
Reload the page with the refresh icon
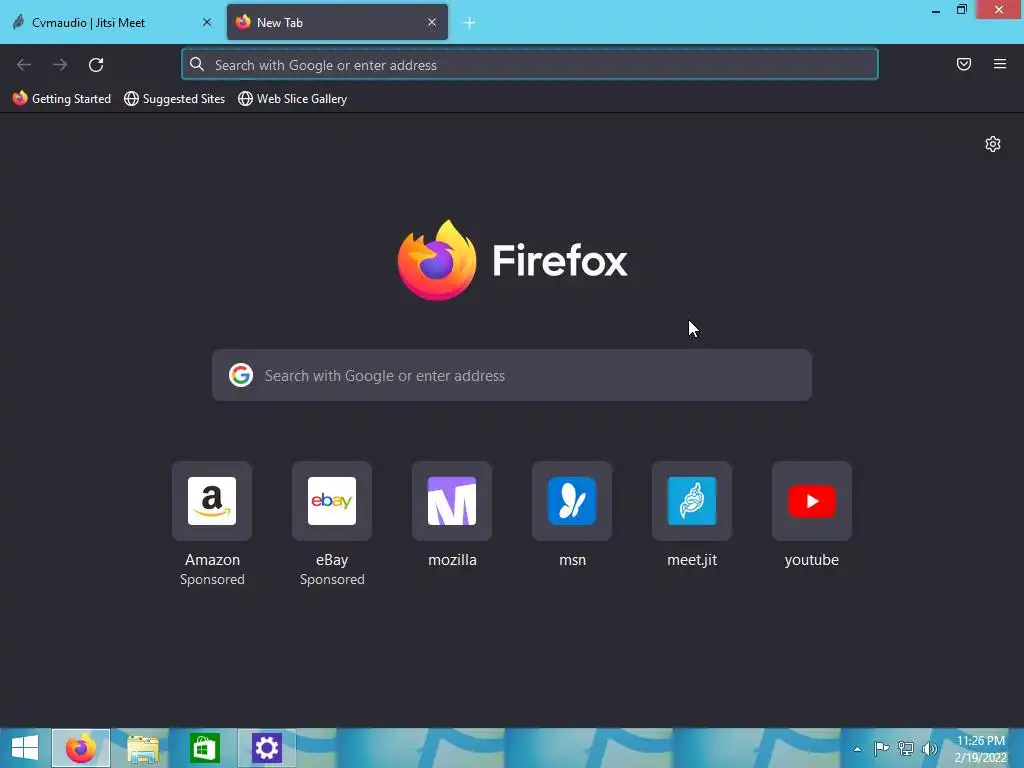96,65
